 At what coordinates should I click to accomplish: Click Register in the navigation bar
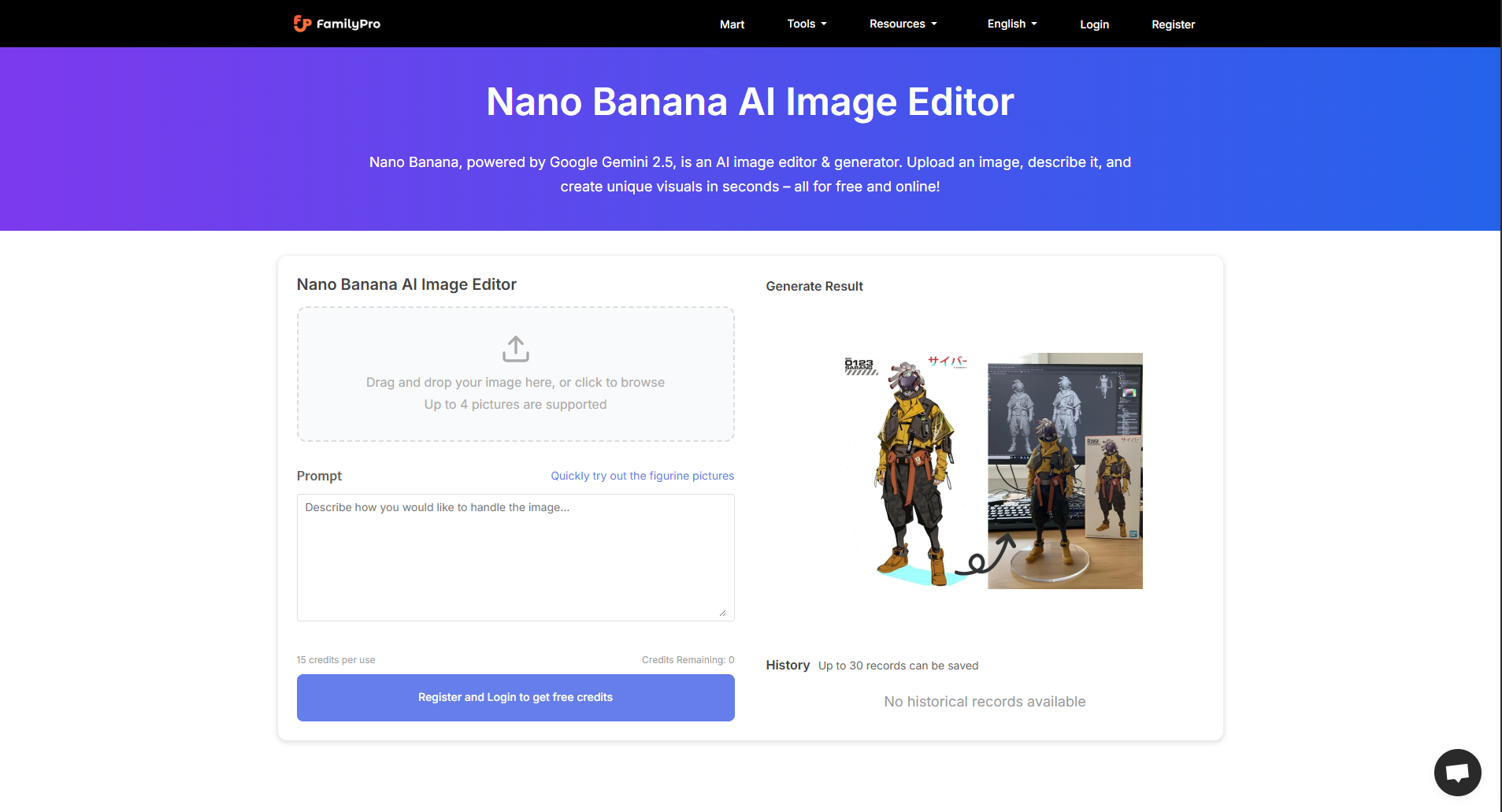tap(1173, 24)
